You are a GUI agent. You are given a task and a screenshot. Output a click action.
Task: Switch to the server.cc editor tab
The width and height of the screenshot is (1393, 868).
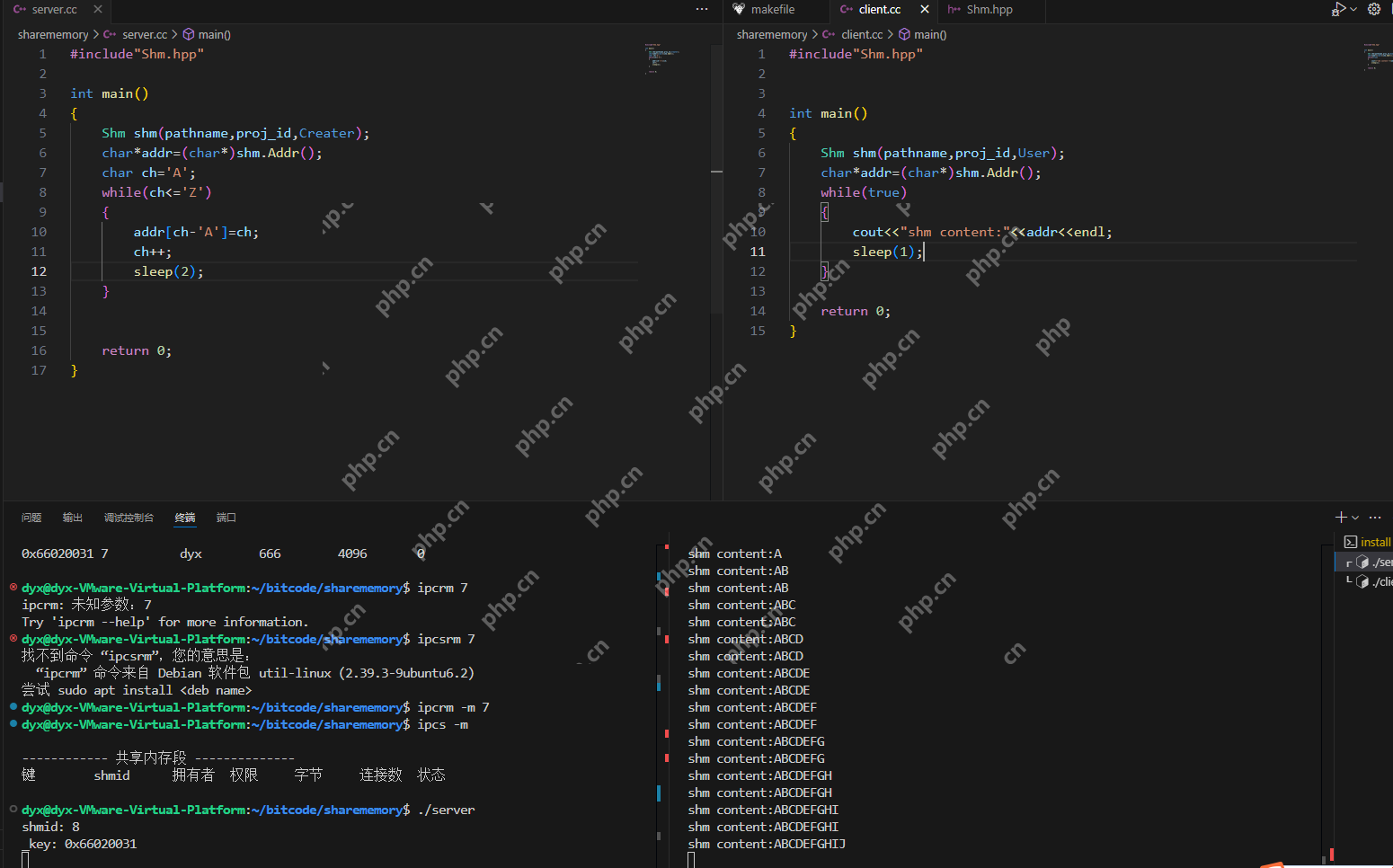pyautogui.click(x=54, y=10)
